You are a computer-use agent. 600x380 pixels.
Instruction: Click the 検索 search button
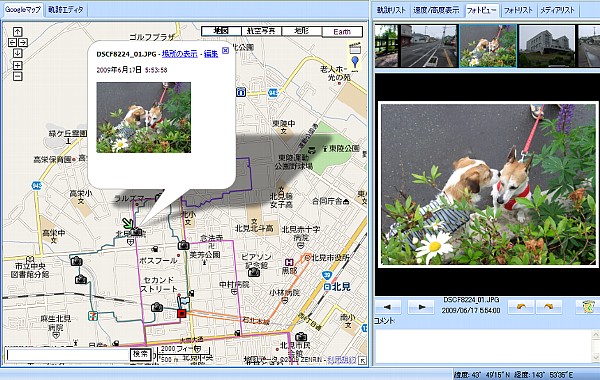(x=140, y=354)
